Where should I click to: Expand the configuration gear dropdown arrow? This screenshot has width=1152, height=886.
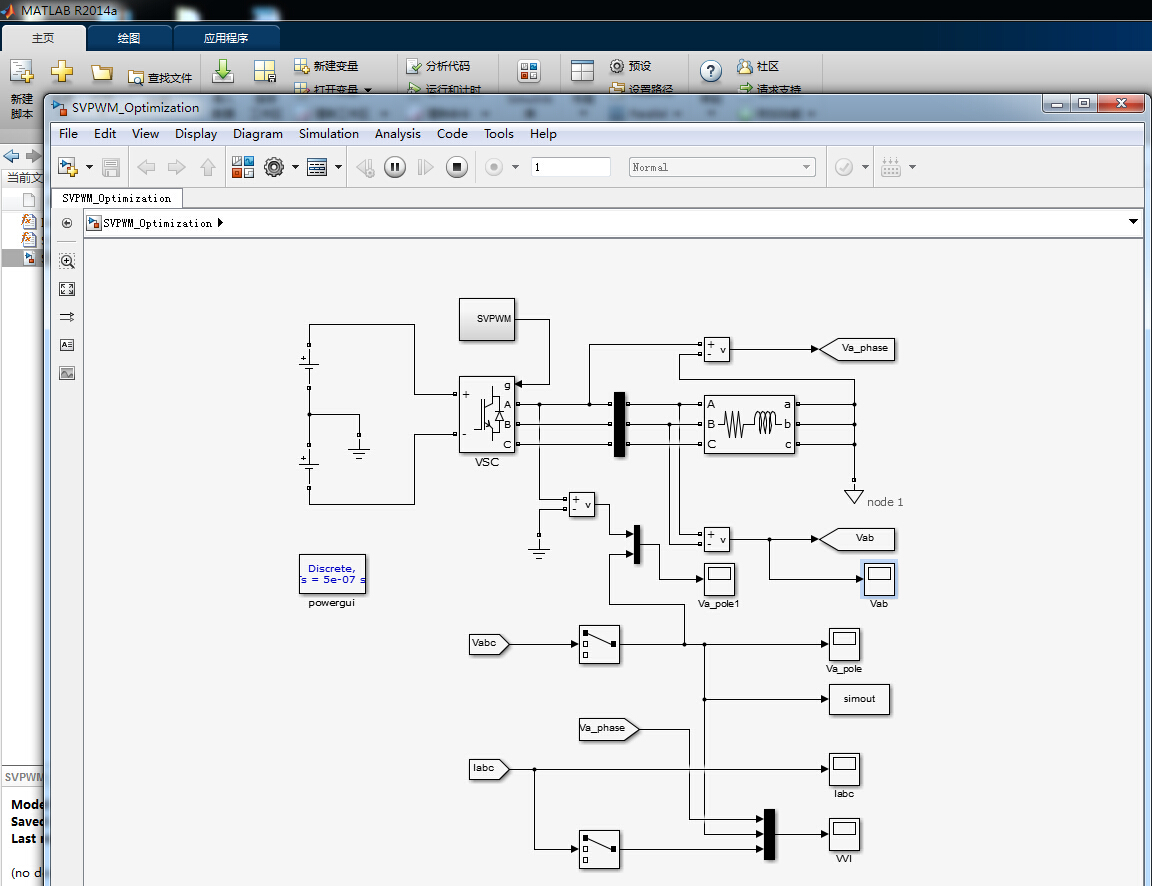[295, 167]
